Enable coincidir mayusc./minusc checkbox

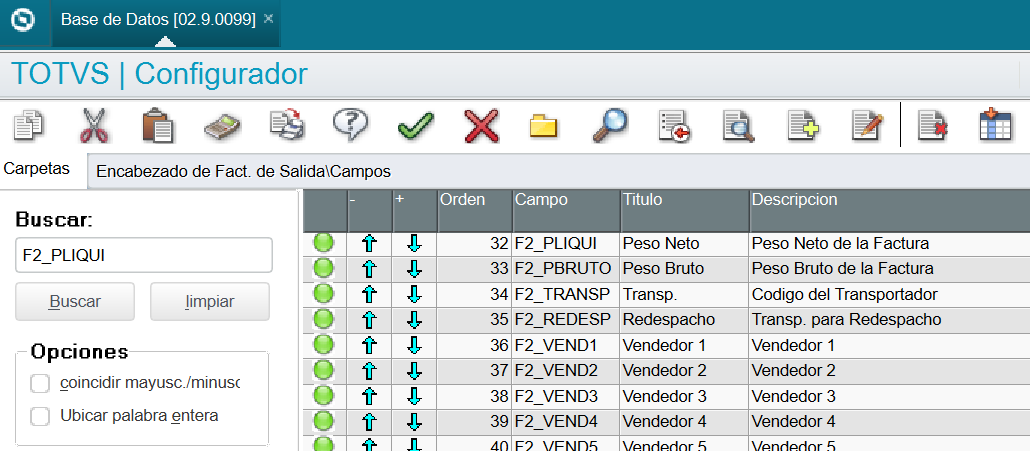40,383
